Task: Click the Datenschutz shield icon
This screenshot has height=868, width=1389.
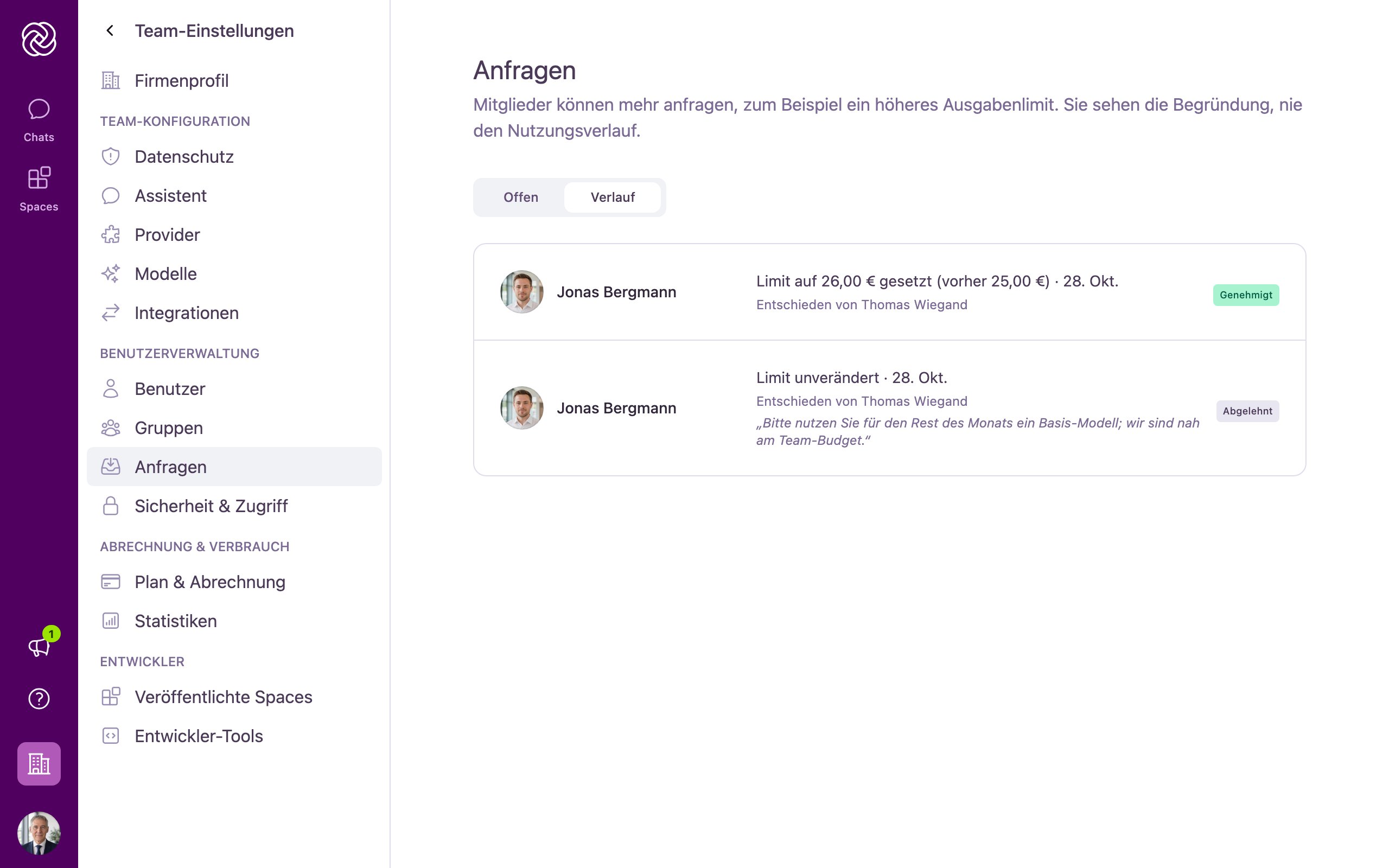Action: [111, 156]
